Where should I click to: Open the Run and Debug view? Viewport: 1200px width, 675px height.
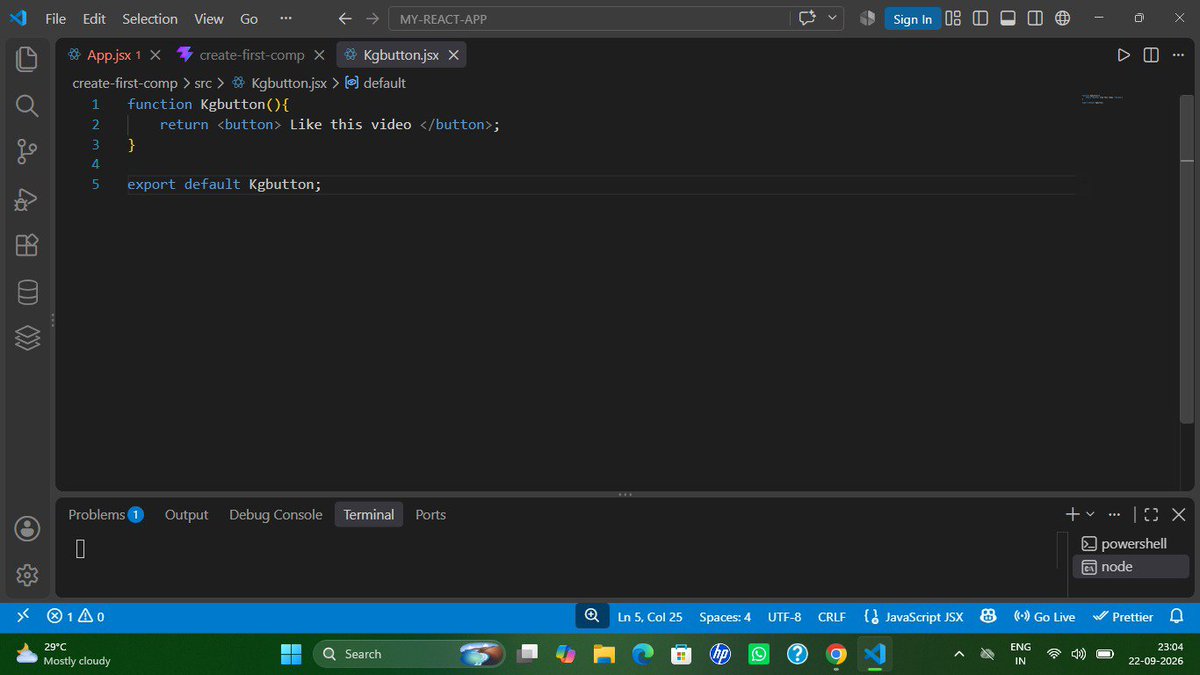27,198
